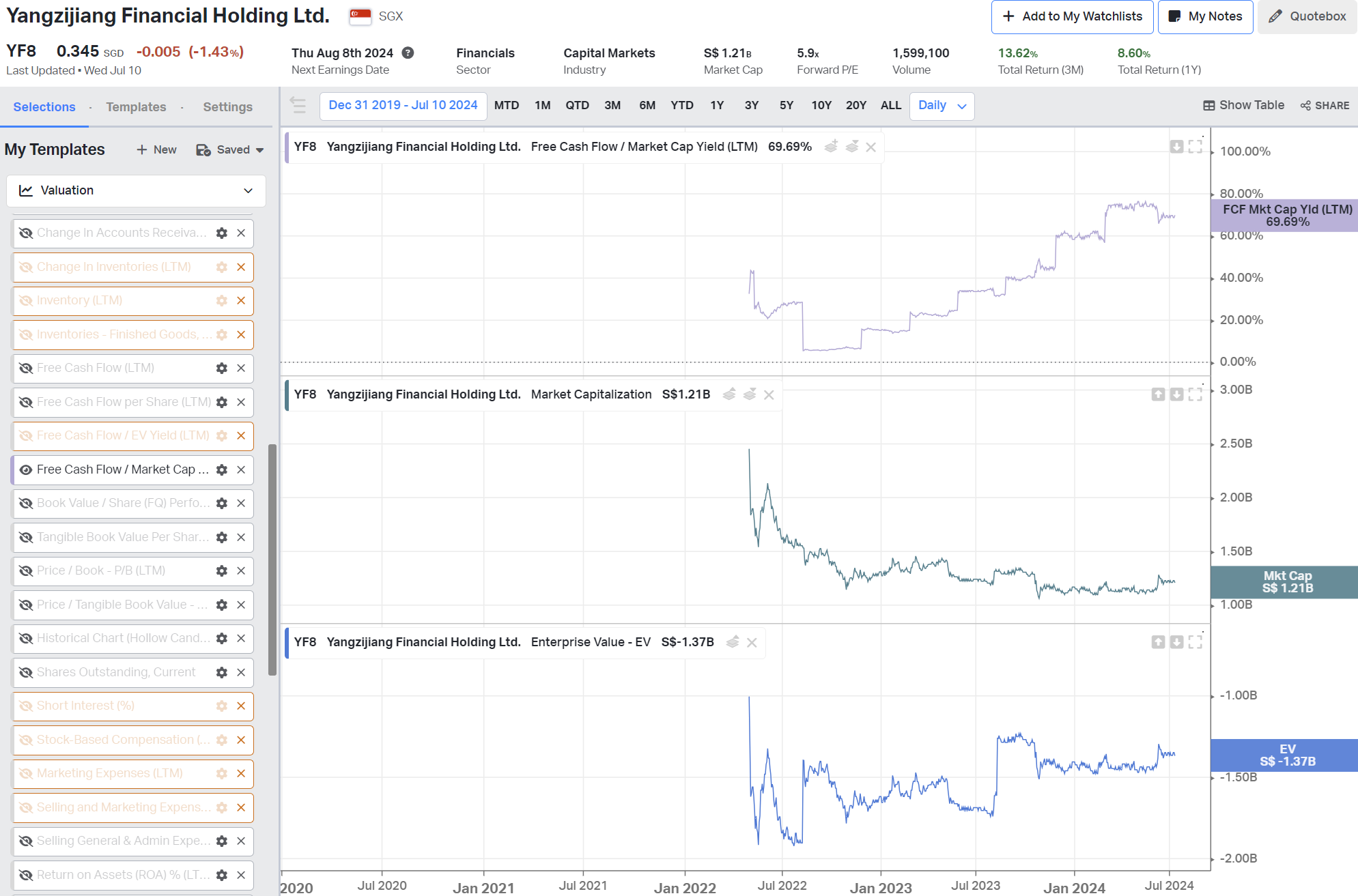Viewport: 1358px width, 896px height.
Task: Create a New template
Action: [156, 150]
